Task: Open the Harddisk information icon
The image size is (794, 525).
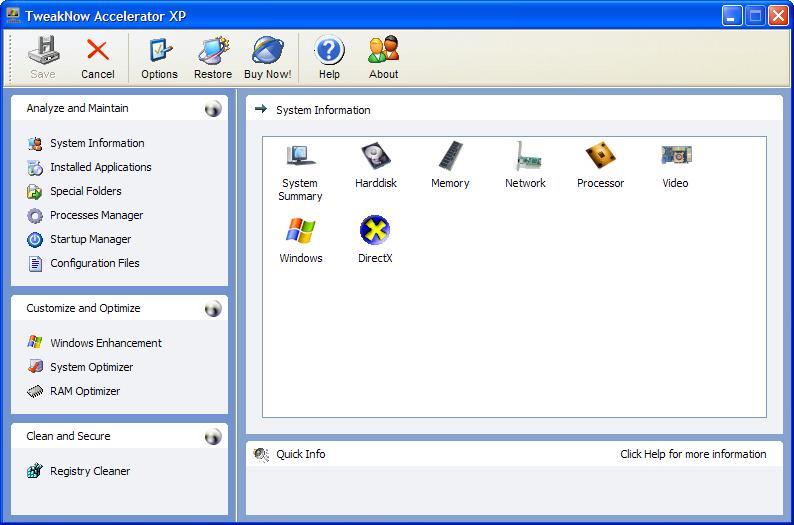Action: point(375,156)
